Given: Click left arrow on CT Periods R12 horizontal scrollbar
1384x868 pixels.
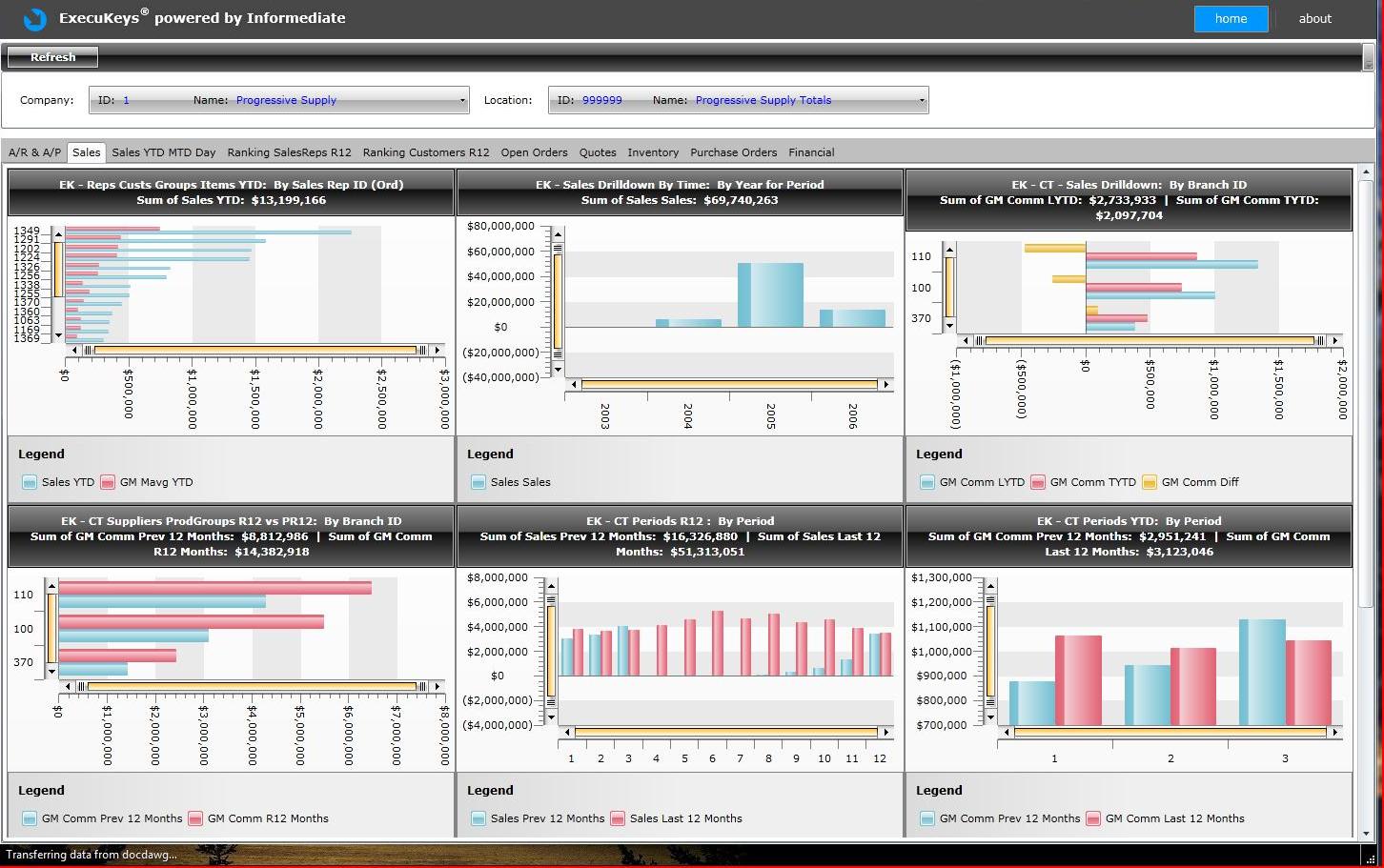Looking at the screenshot, I should coord(567,732).
